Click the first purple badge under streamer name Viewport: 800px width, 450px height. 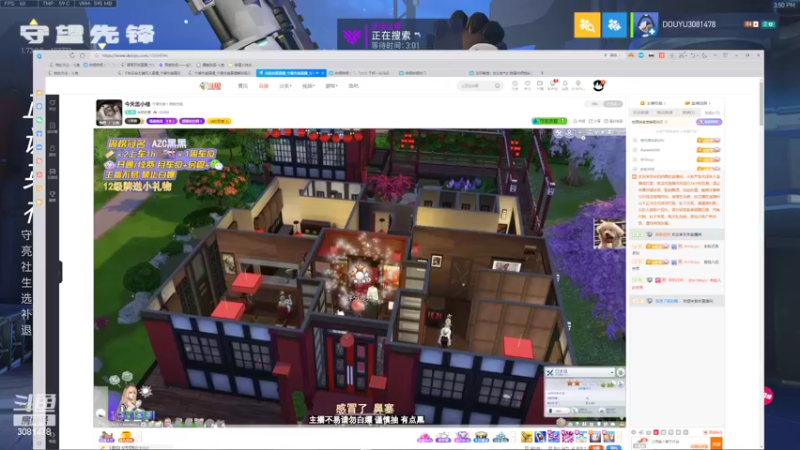[162, 121]
